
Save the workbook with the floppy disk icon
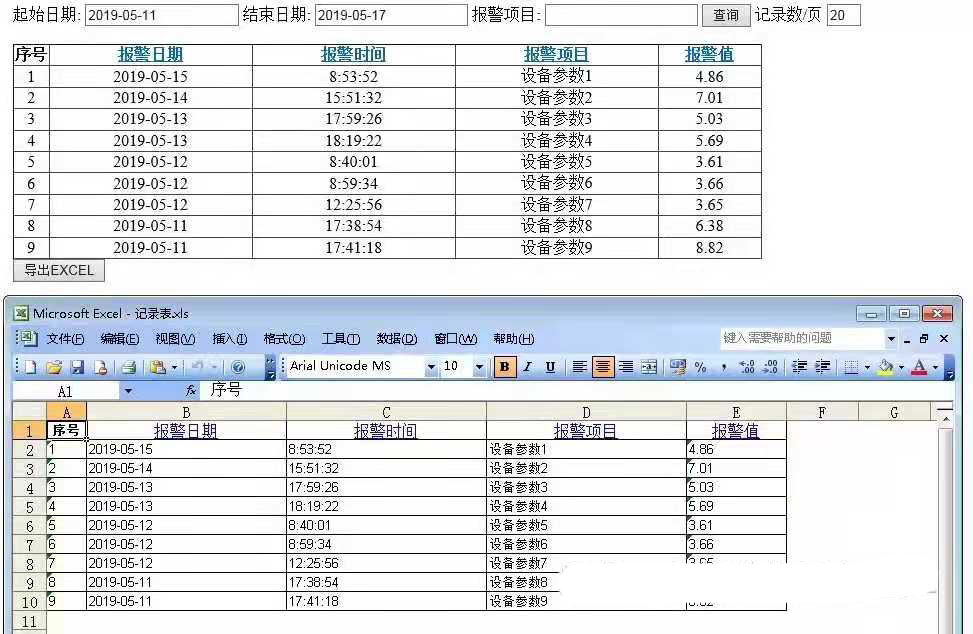[x=77, y=367]
